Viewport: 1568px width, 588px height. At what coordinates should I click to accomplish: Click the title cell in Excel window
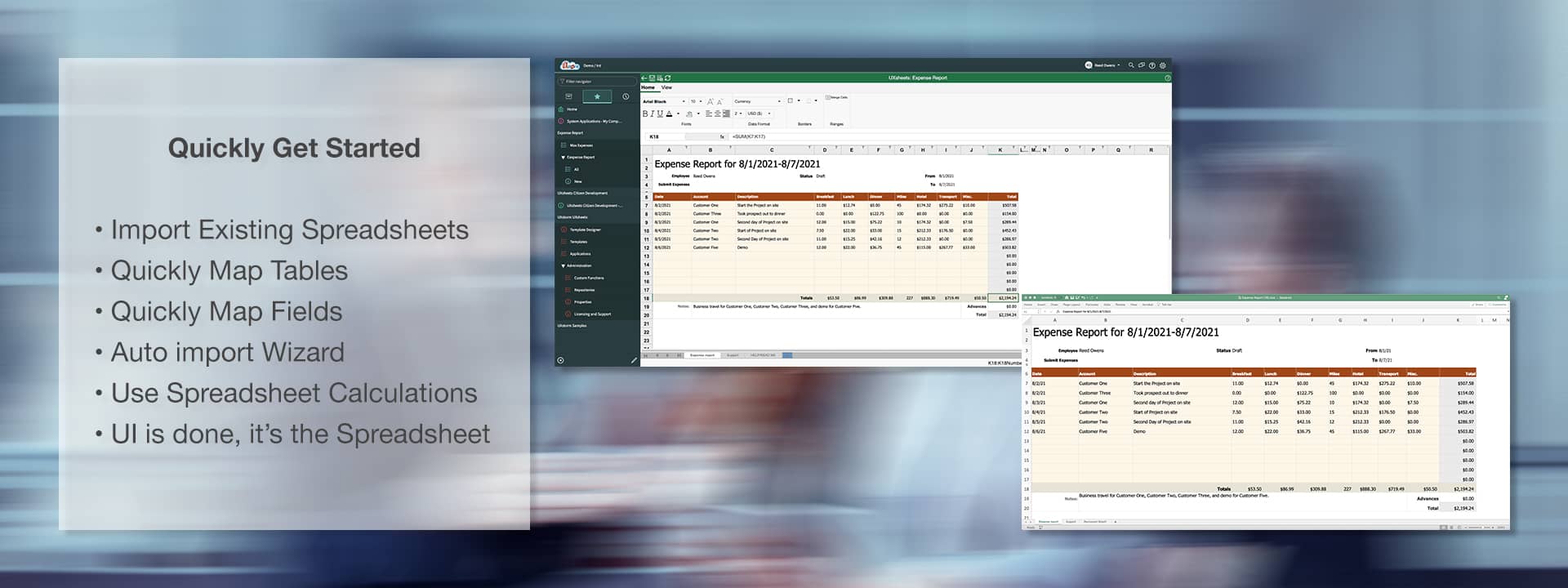click(x=1125, y=332)
